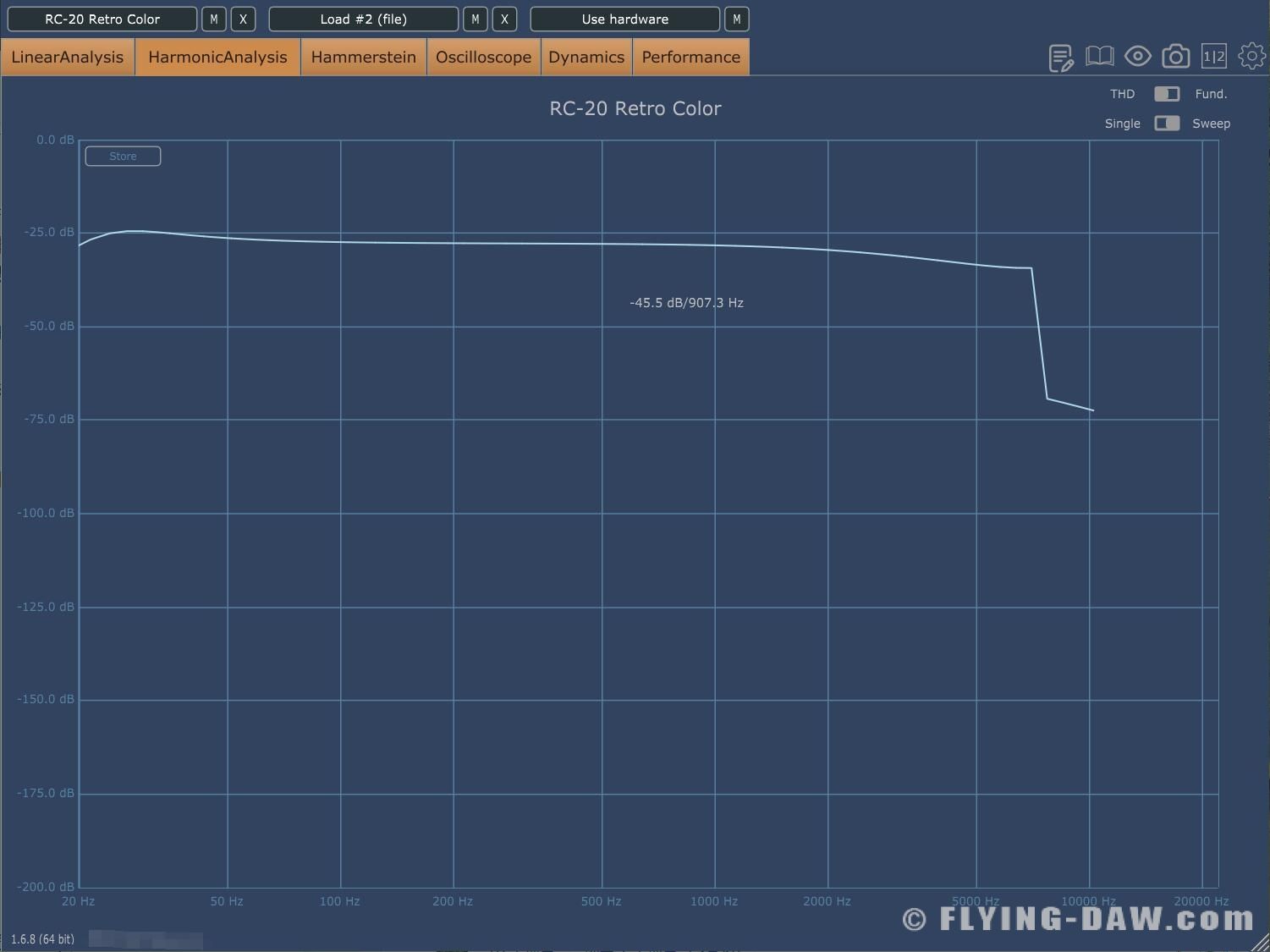Open the Dynamics tab
This screenshot has height=952, width=1270.
[586, 57]
